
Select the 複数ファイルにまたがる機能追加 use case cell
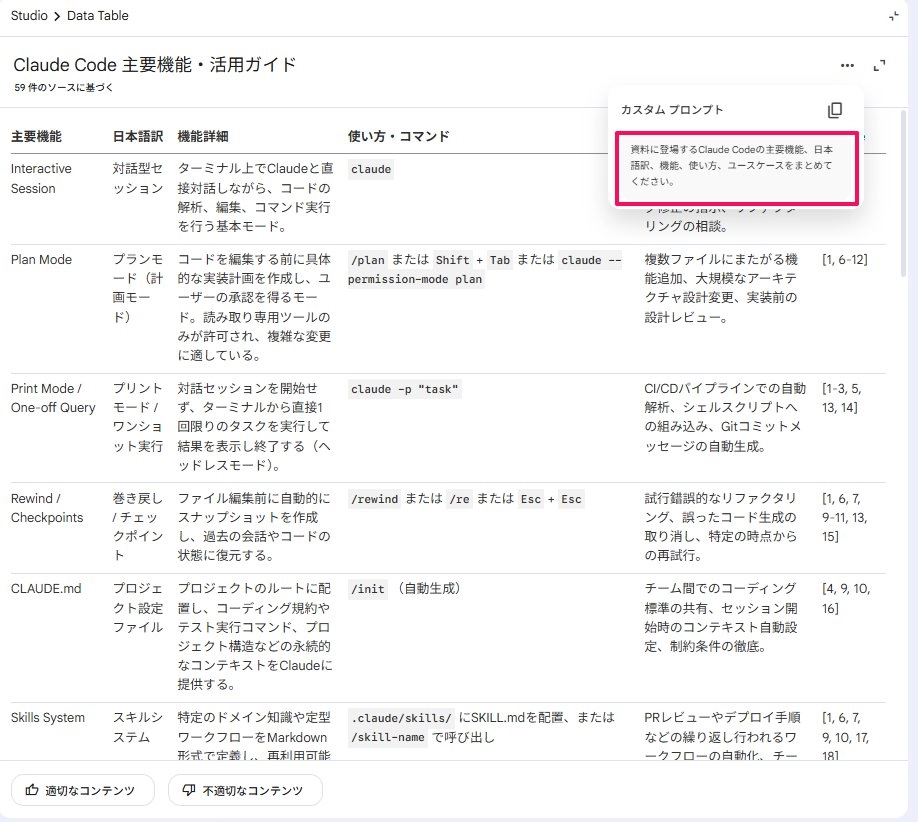coord(721,288)
